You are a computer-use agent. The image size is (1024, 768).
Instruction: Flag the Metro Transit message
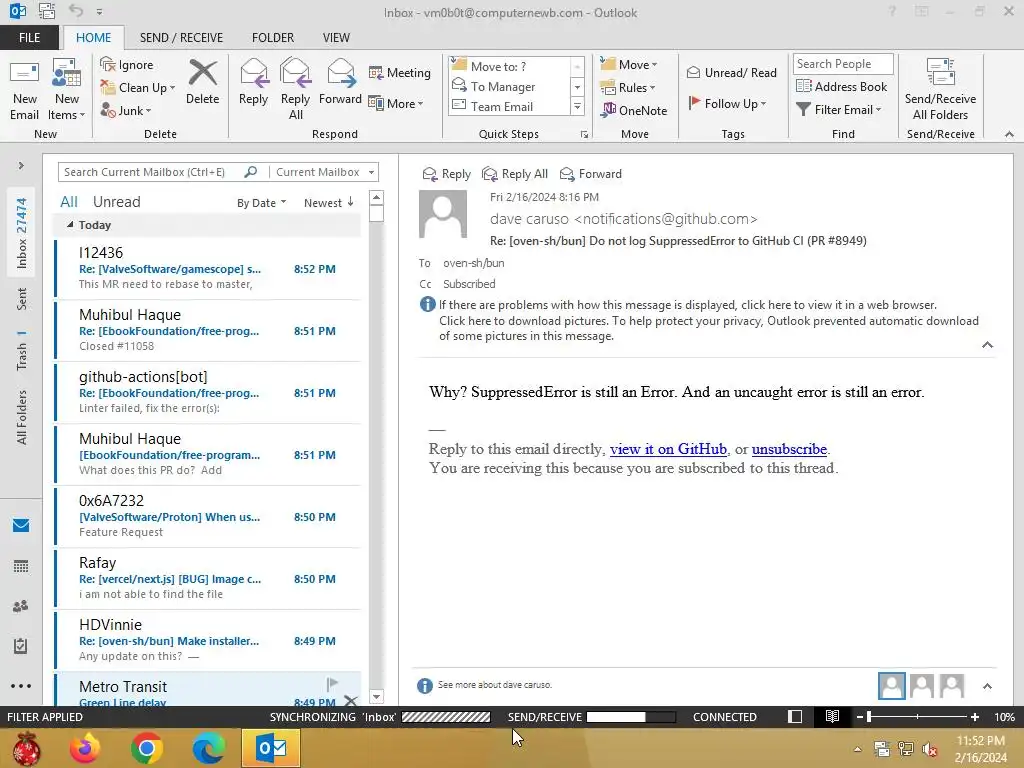click(x=332, y=683)
